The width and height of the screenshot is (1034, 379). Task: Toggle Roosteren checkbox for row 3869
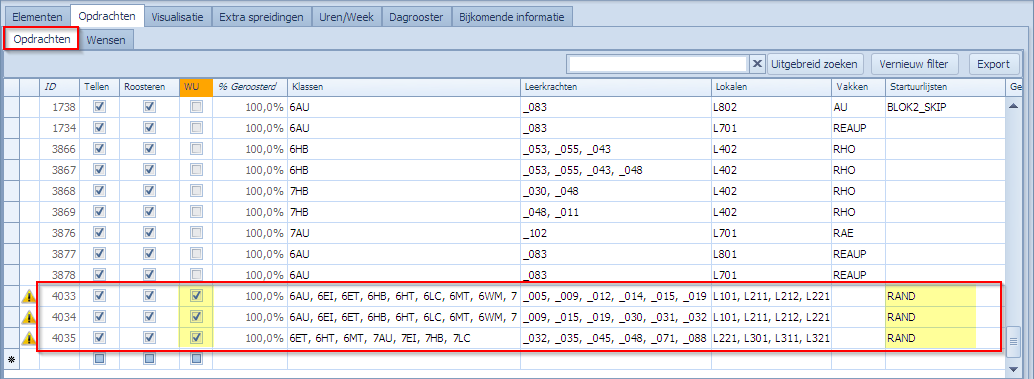149,212
